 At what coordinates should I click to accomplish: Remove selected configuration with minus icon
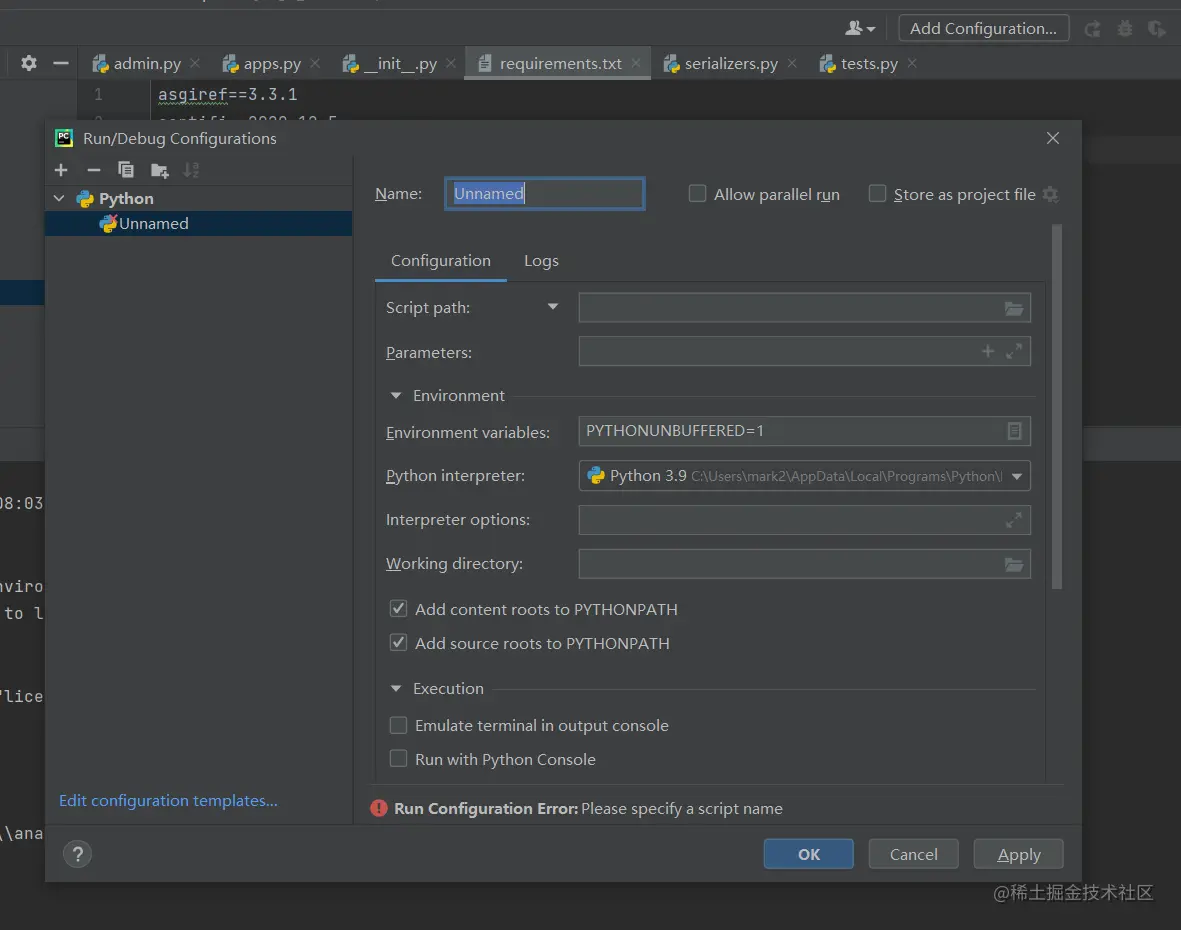93,170
